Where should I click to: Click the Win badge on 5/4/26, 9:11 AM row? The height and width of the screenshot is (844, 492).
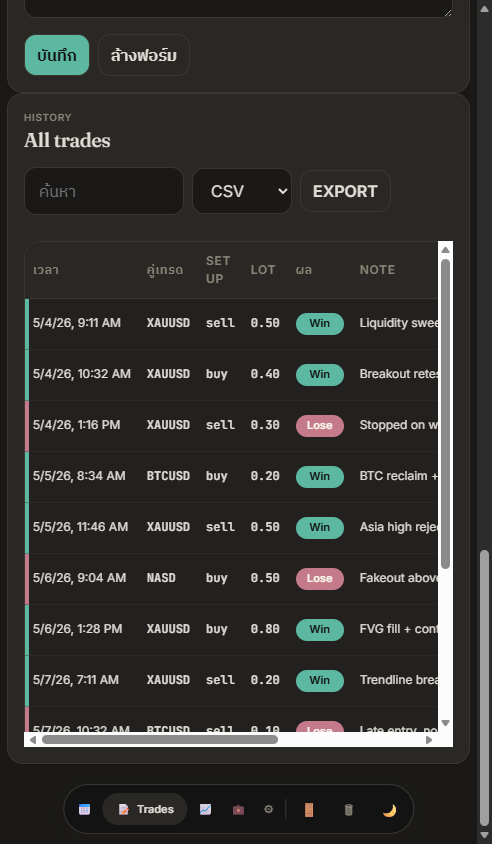pos(320,323)
